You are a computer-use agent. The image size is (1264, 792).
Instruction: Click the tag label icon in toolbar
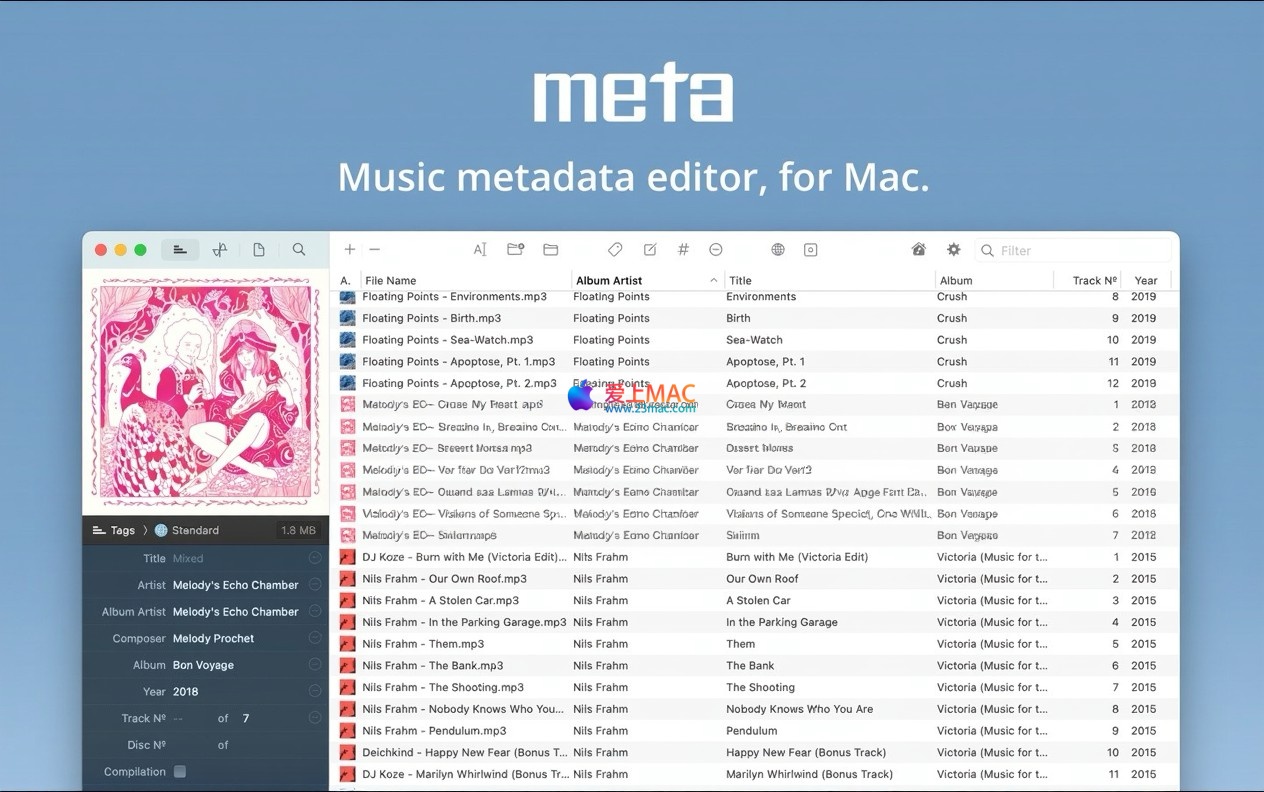pos(615,250)
